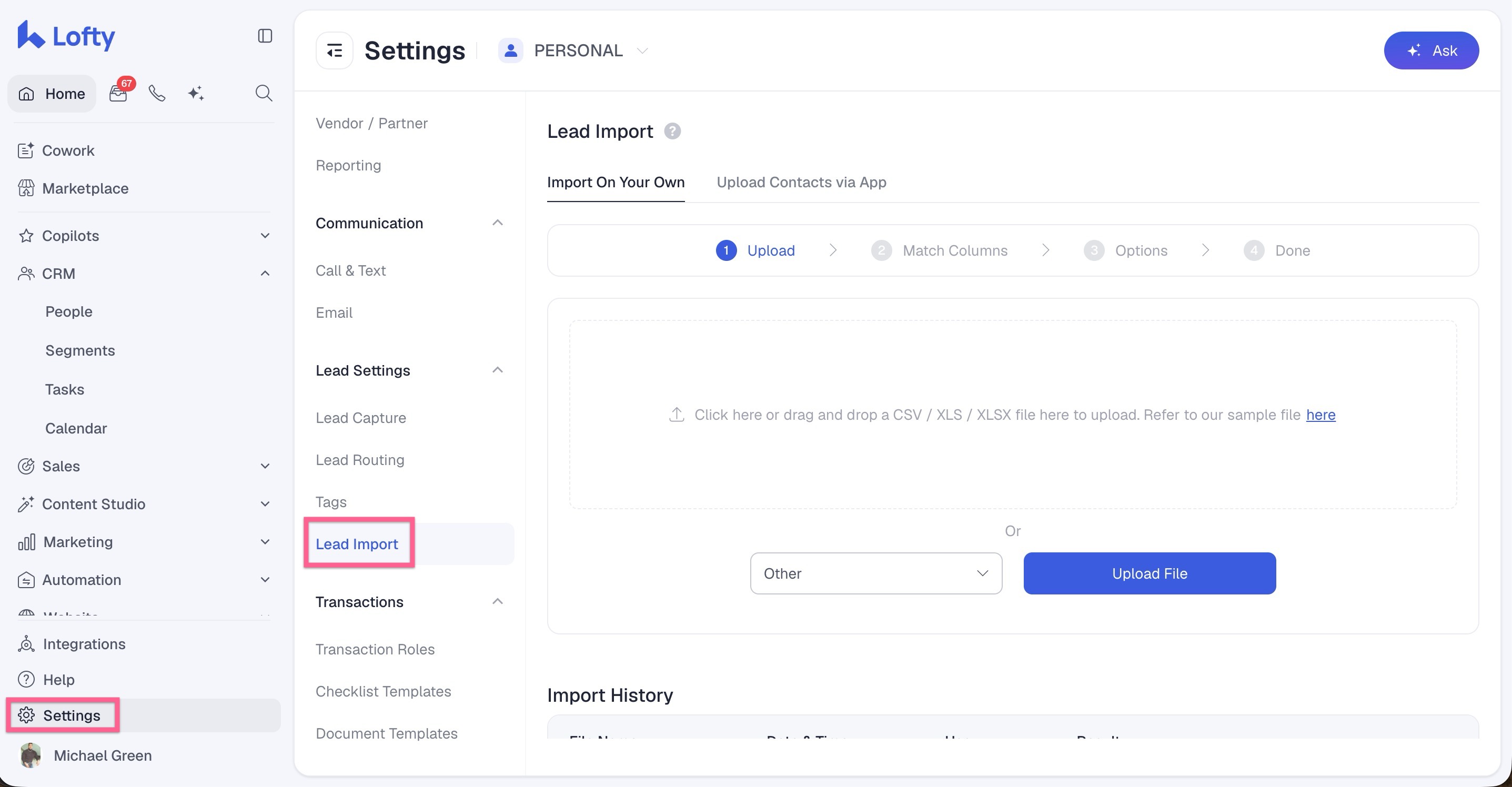Screen dimensions: 1512x787
Task: Collapse the Communication settings section
Action: click(x=497, y=223)
